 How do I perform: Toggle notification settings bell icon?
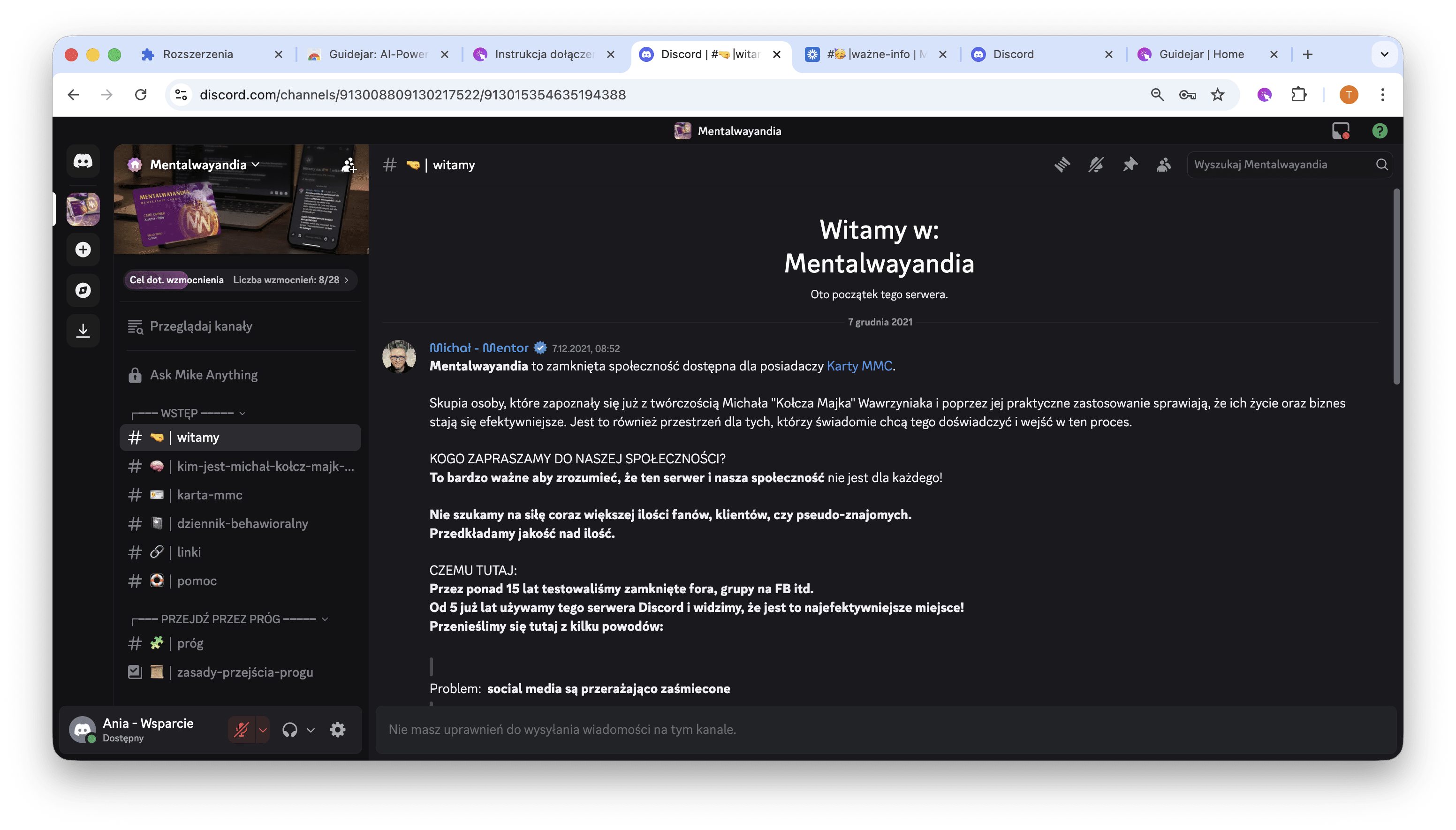[x=1095, y=165]
